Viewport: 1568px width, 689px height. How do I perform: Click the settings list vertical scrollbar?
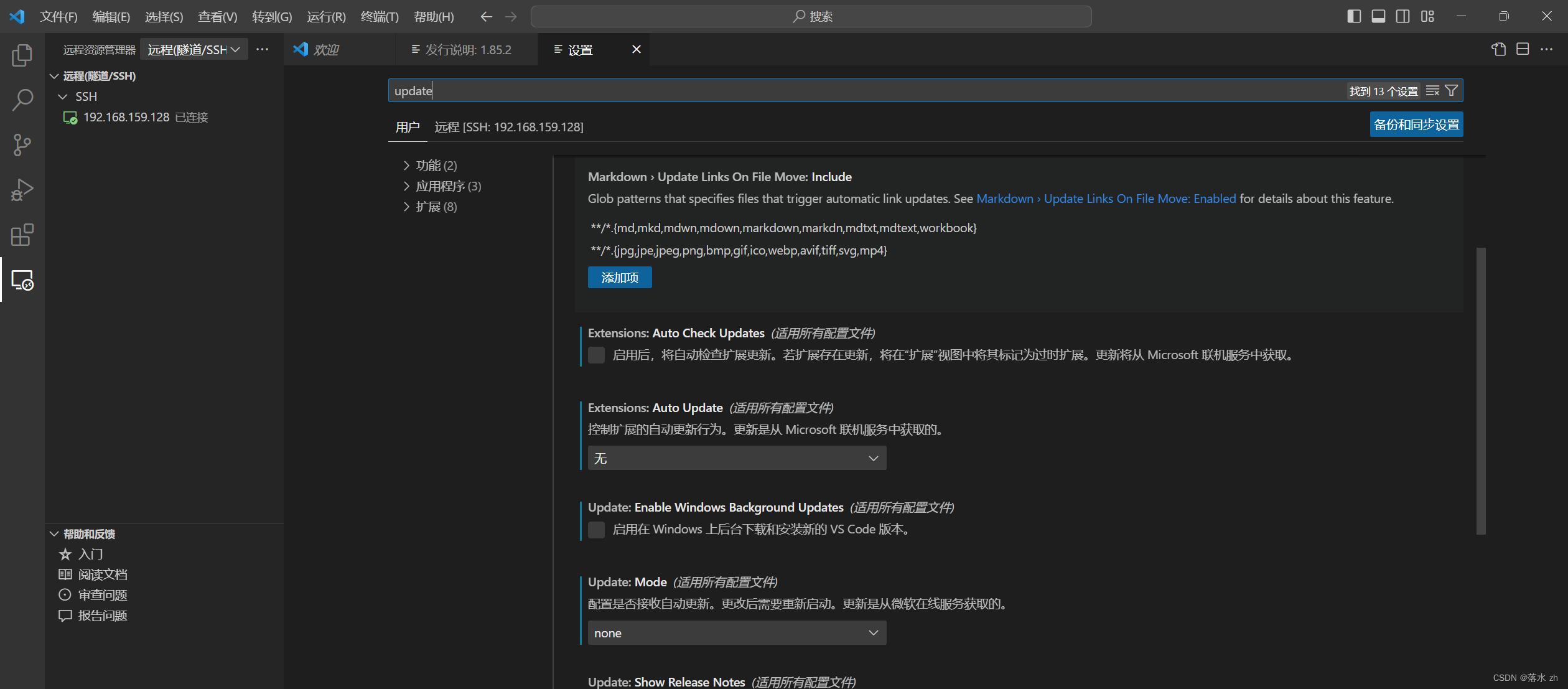[1481, 391]
